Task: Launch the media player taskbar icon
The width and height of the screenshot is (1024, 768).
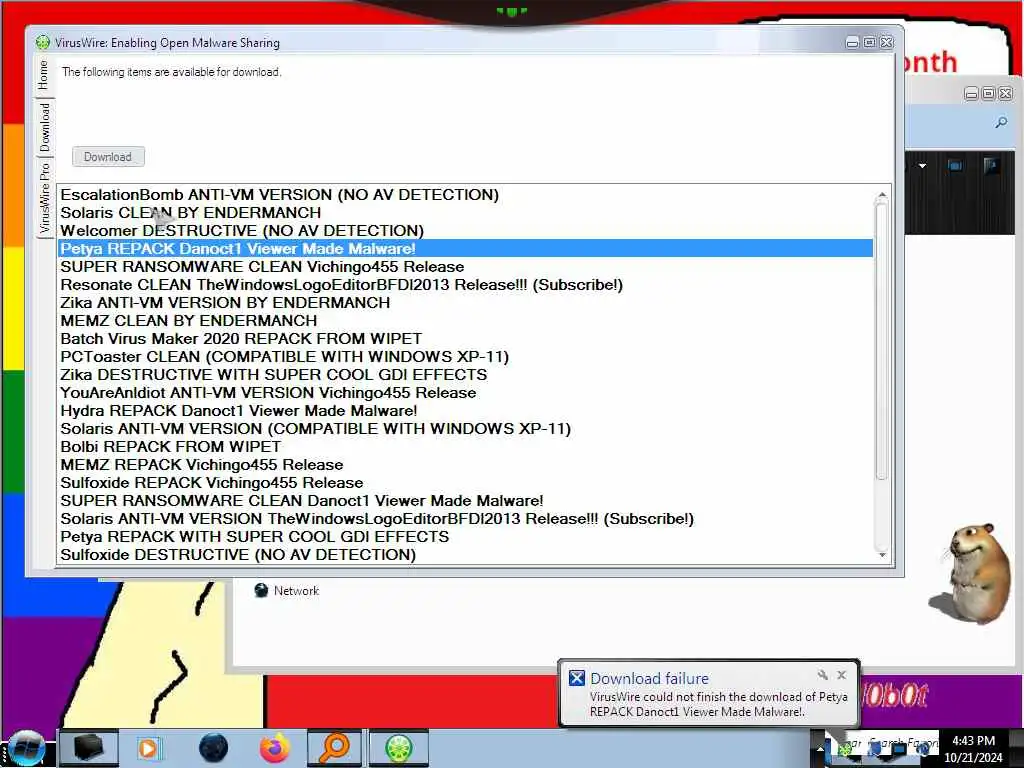Action: pyautogui.click(x=149, y=748)
